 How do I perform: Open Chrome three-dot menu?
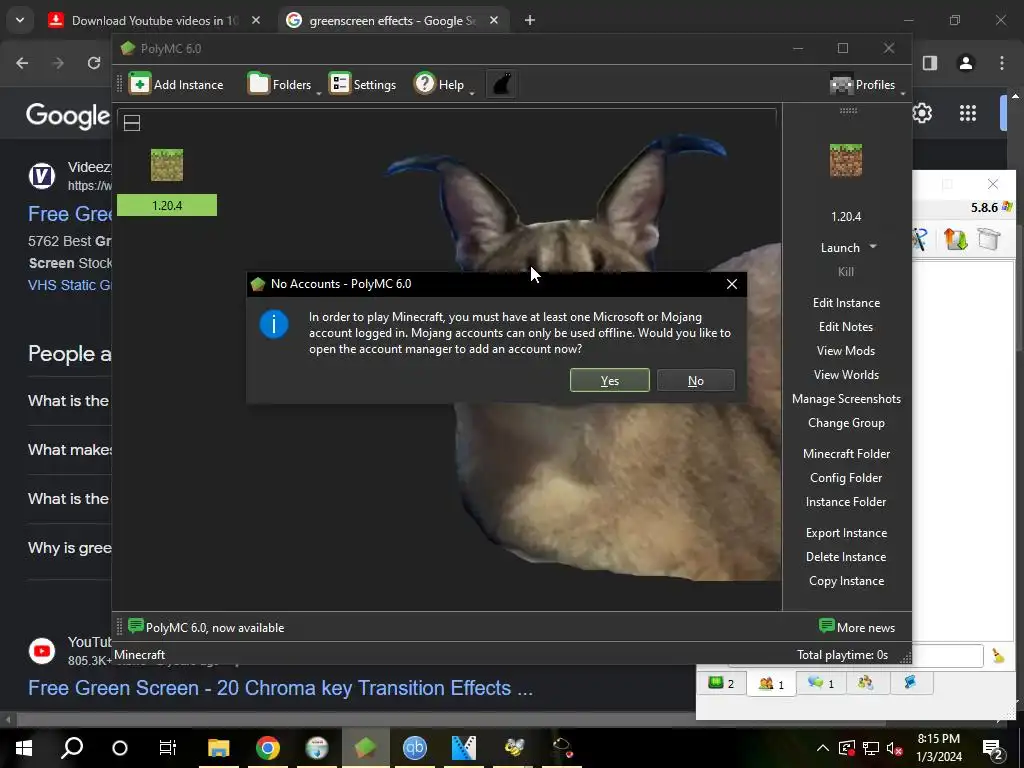tap(1002, 63)
